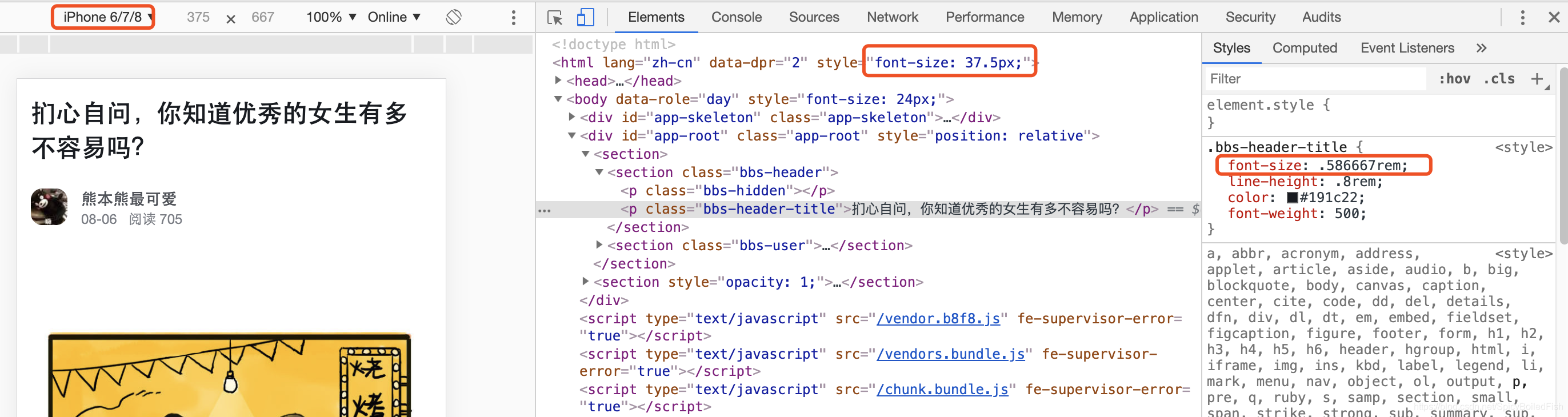Open the /chunk.bundle.js script link
Image resolution: width=1568 pixels, height=417 pixels.
[x=942, y=389]
